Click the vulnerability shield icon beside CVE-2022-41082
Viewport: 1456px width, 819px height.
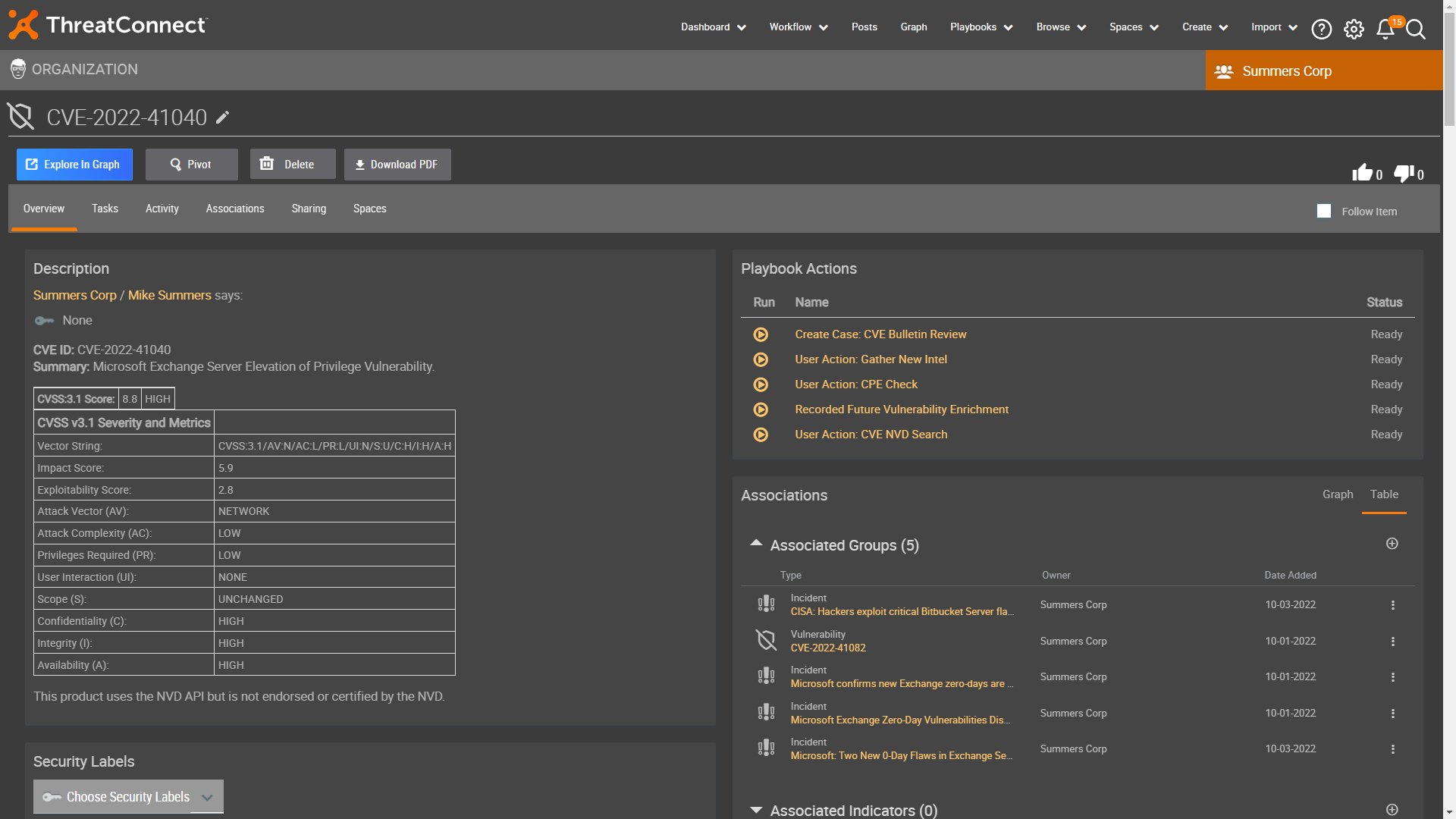766,641
